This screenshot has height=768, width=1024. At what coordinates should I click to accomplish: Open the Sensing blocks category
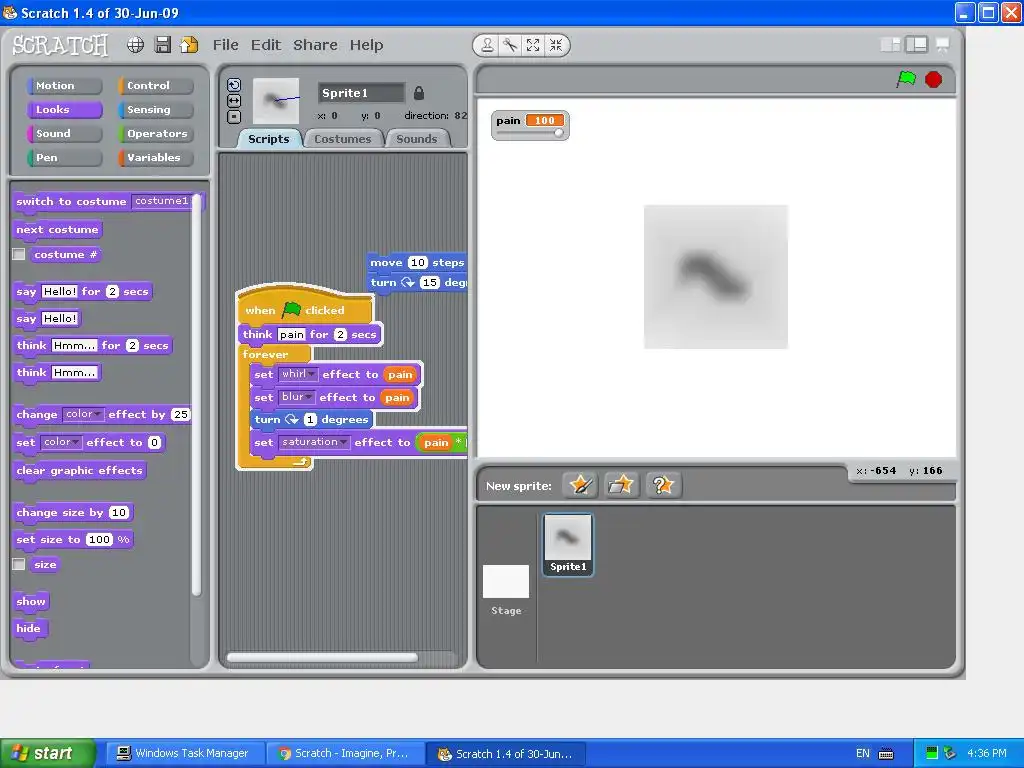pyautogui.click(x=155, y=110)
